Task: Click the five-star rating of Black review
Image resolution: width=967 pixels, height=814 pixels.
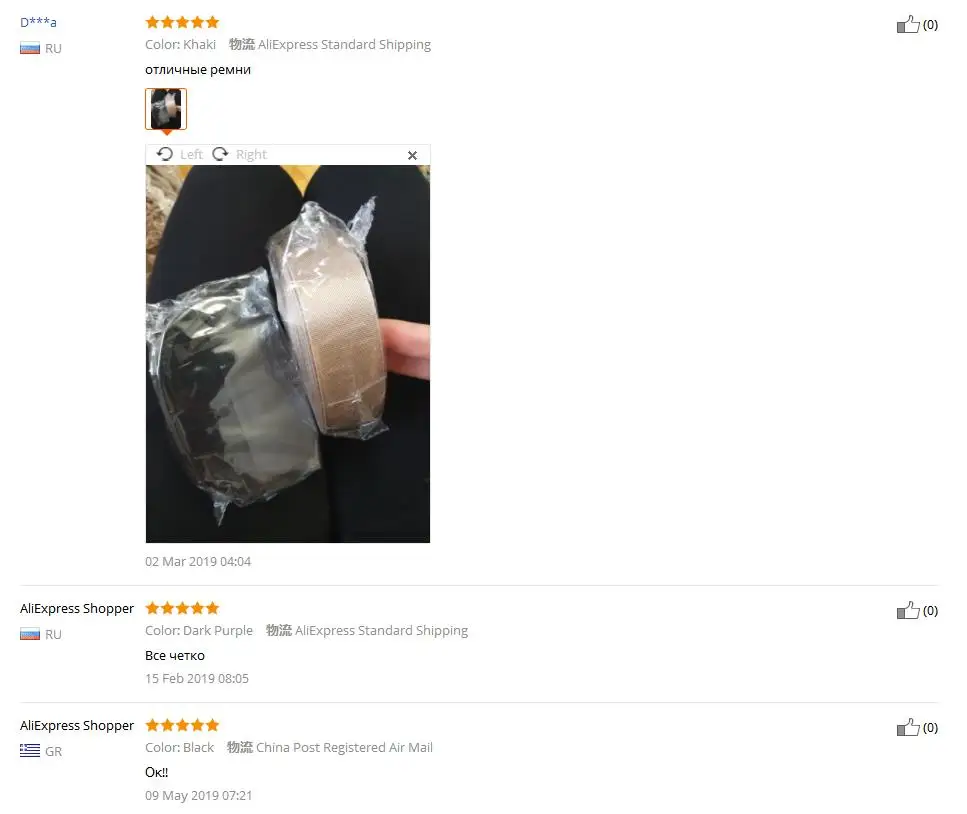Action: (x=183, y=725)
